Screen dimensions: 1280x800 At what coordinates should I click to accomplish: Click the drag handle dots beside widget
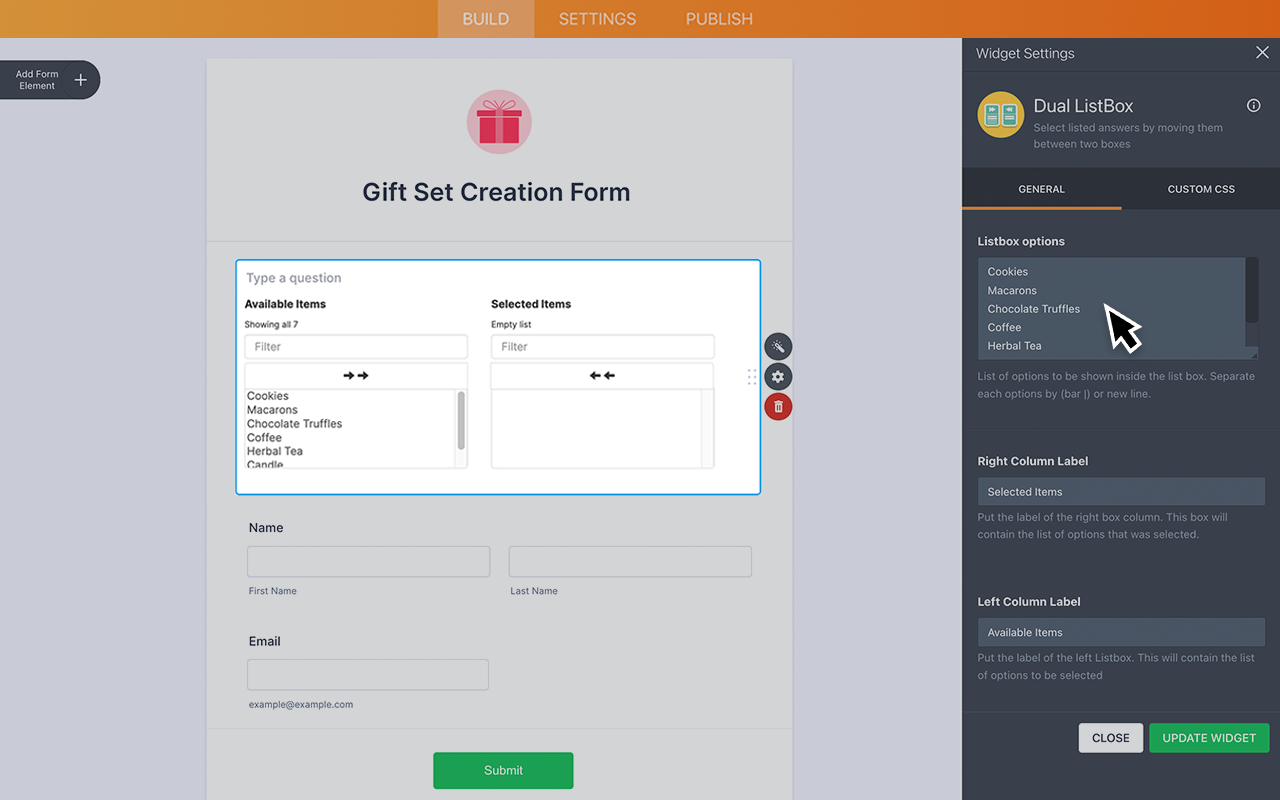(x=752, y=377)
